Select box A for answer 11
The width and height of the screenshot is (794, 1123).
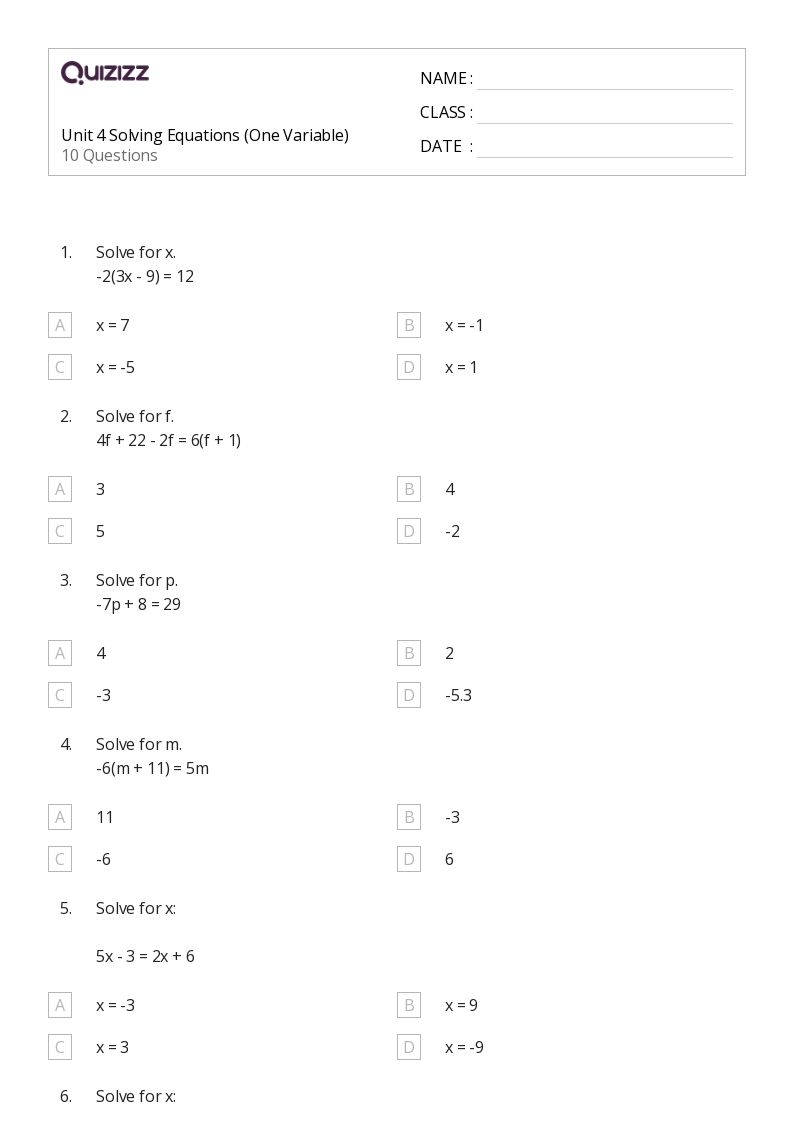click(x=60, y=817)
